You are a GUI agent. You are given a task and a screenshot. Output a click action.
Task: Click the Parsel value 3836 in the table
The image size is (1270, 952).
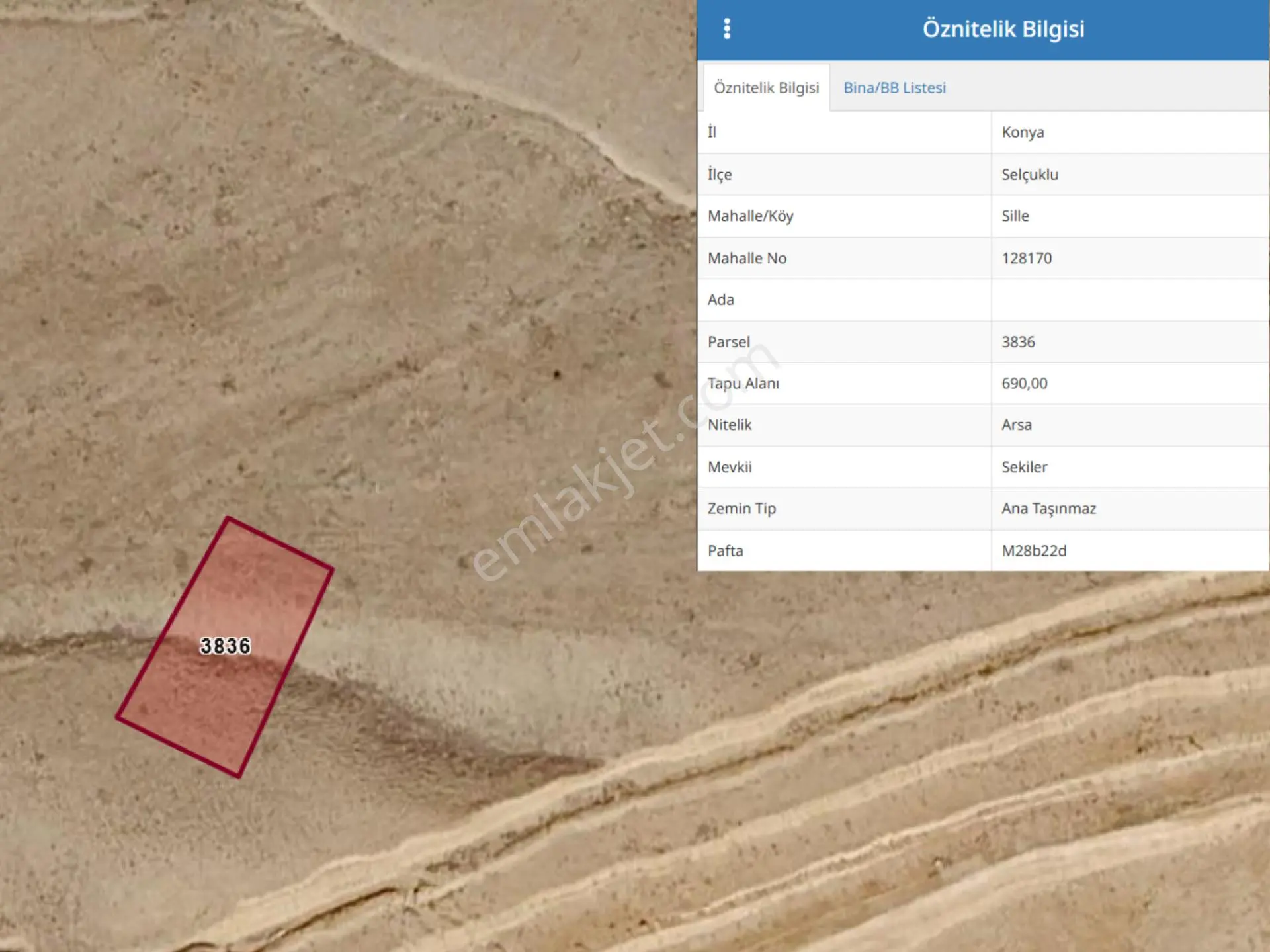[x=1017, y=342]
